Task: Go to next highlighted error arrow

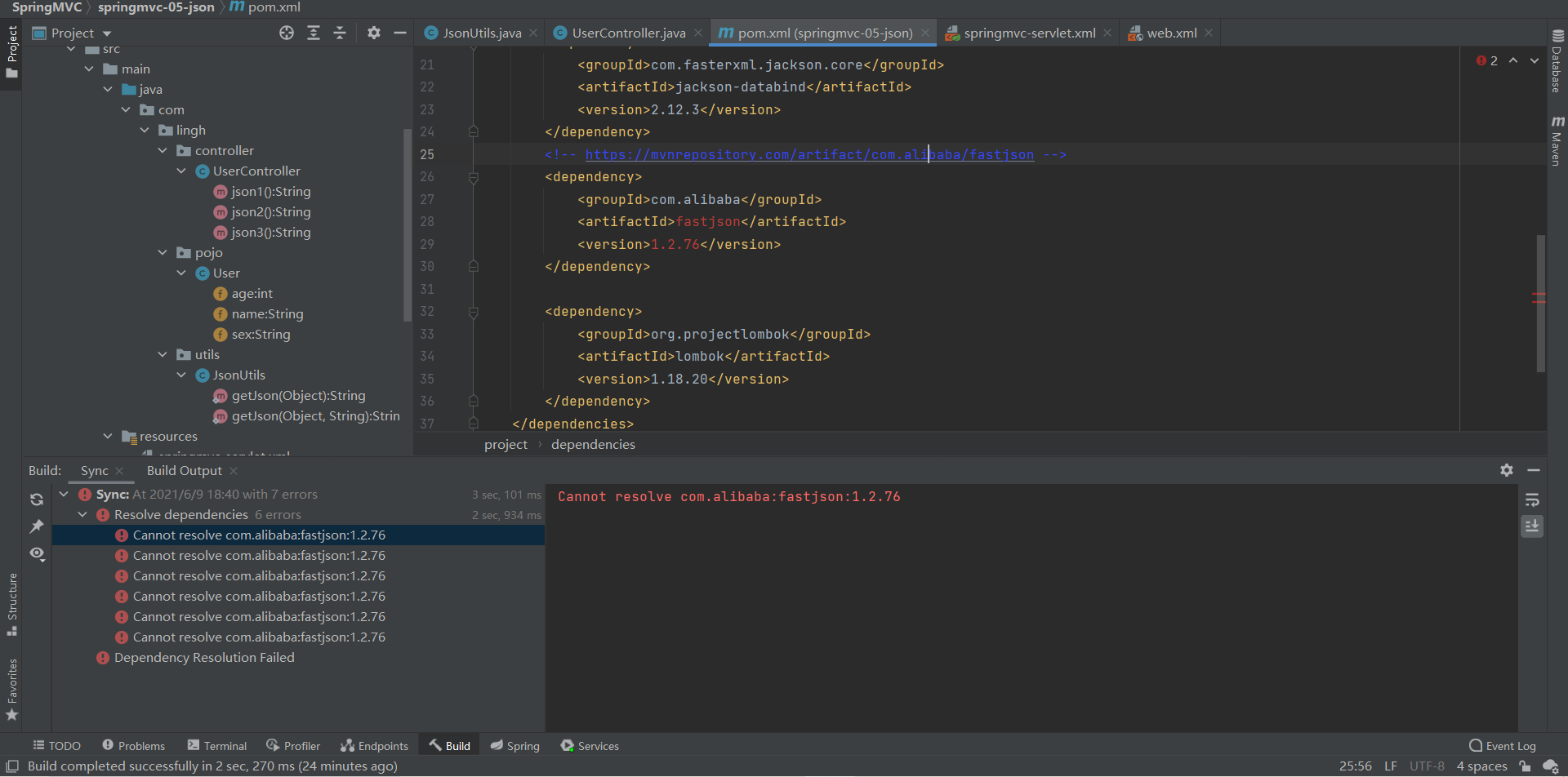Action: [1535, 60]
